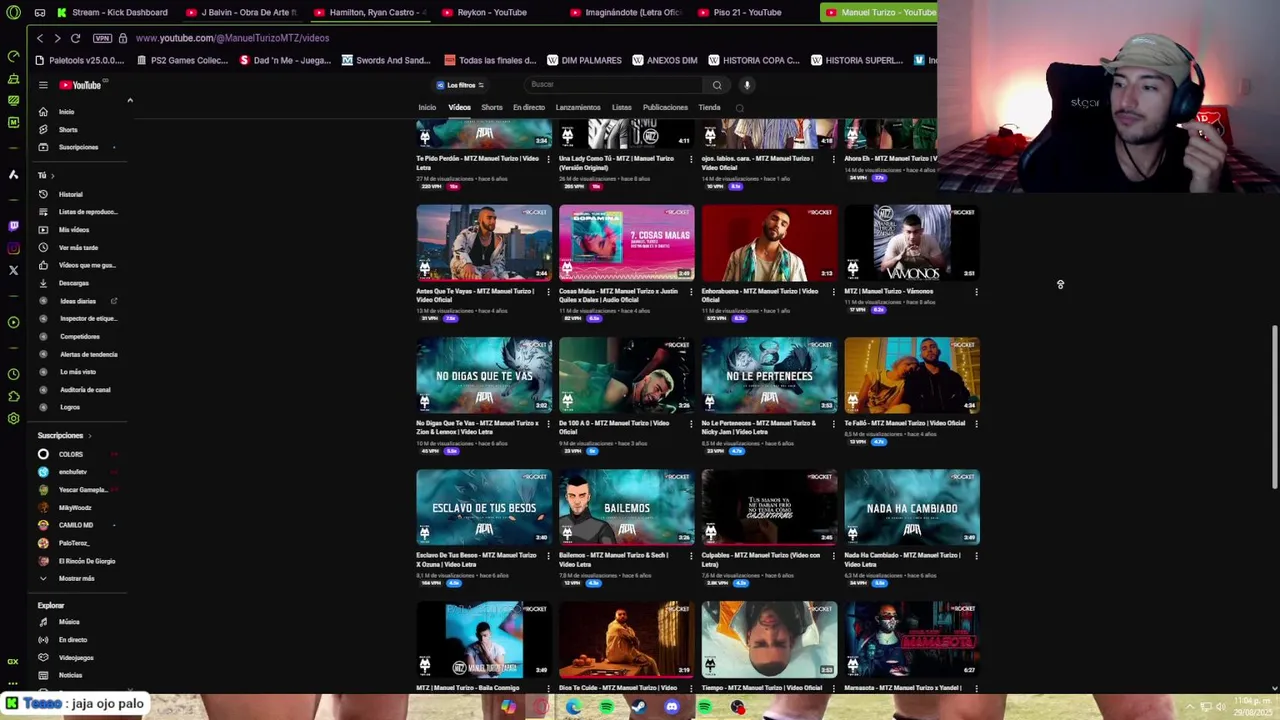This screenshot has width=1280, height=720.
Task: Search within channel magnifier next to Tienda
Action: pyautogui.click(x=739, y=108)
